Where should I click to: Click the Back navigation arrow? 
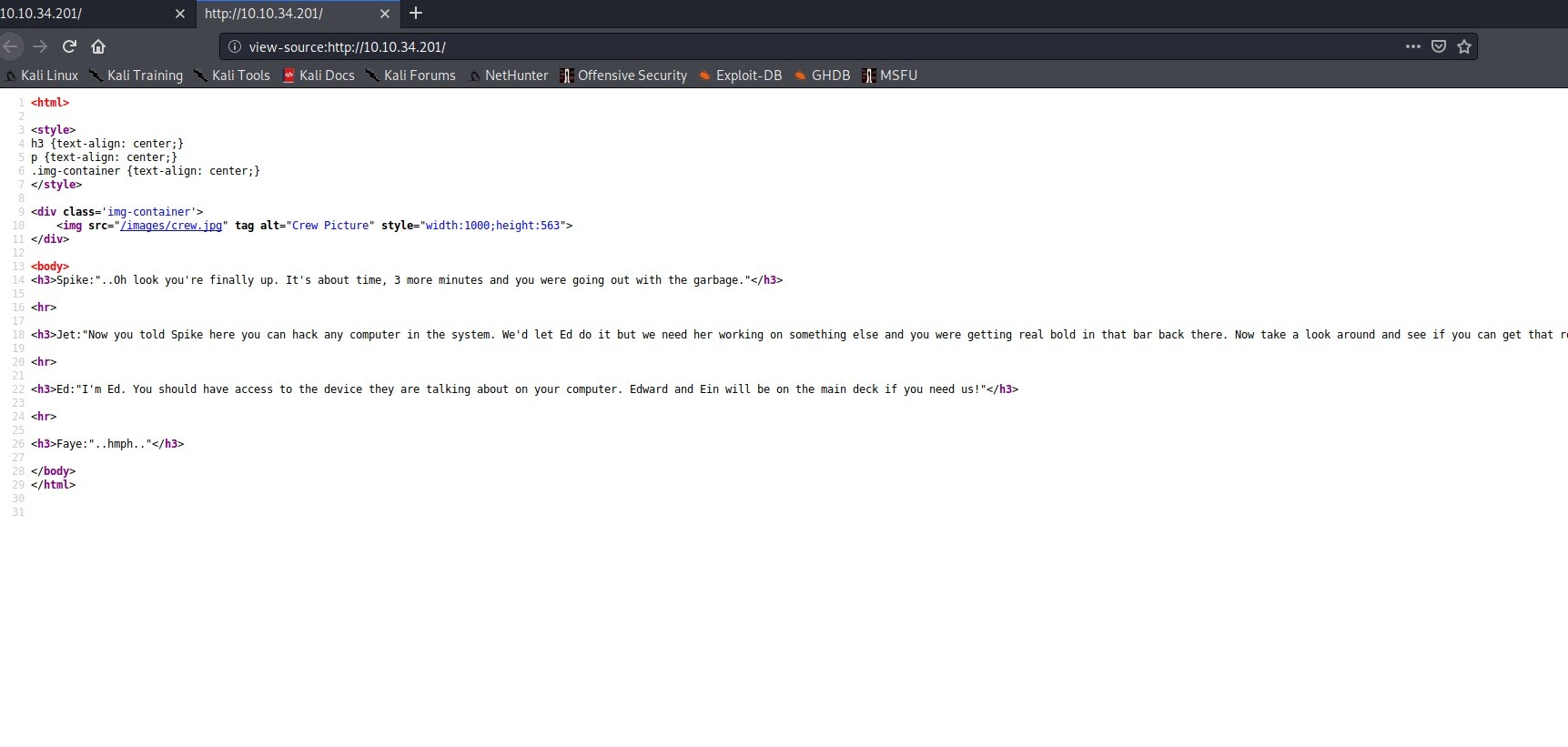pos(11,46)
